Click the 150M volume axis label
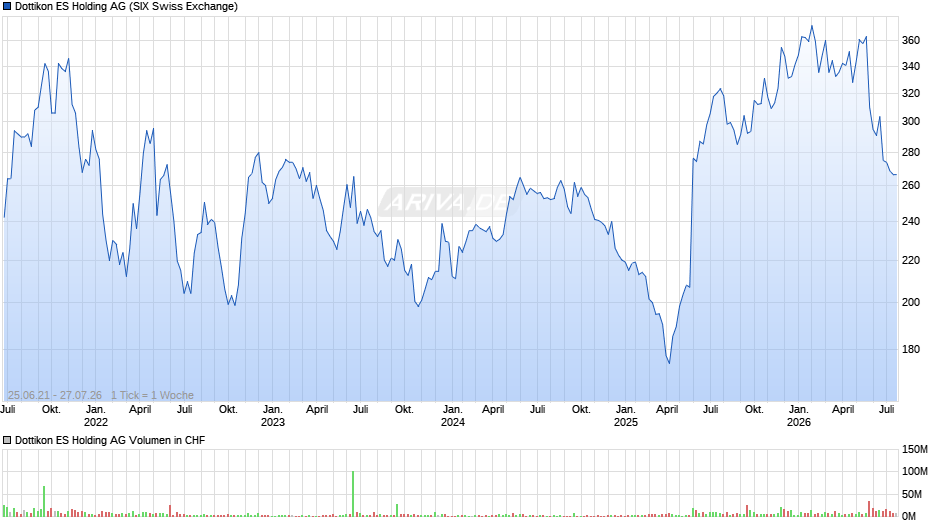 [x=915, y=449]
